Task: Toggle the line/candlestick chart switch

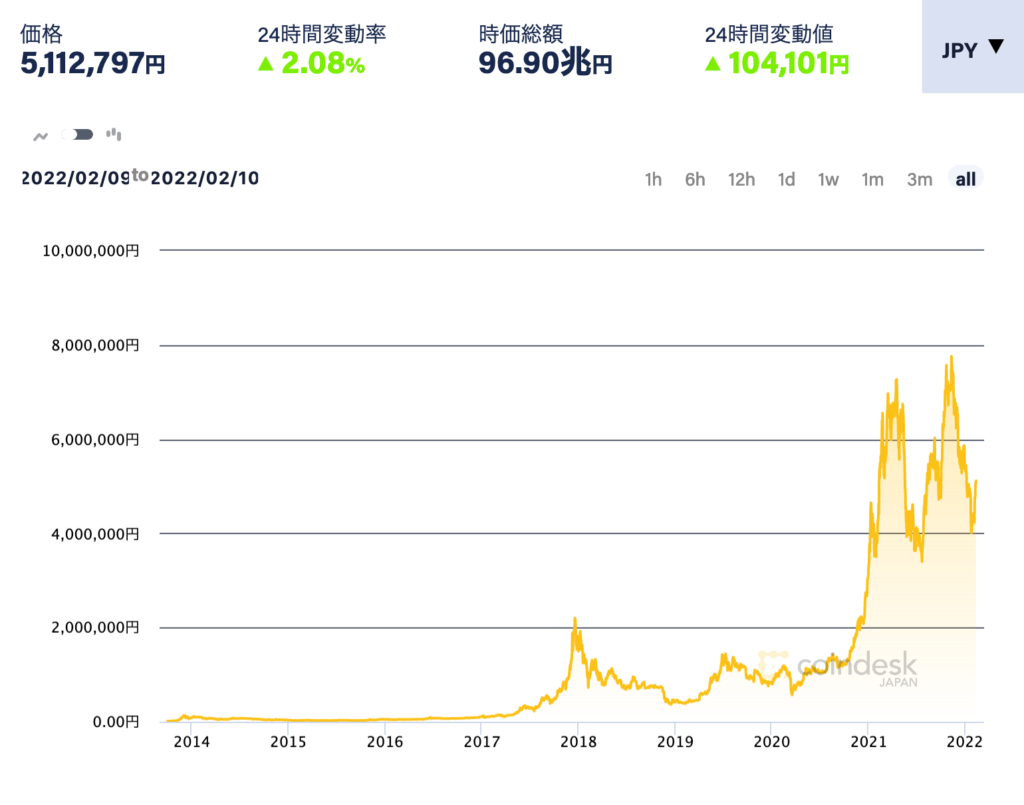Action: coord(77,134)
